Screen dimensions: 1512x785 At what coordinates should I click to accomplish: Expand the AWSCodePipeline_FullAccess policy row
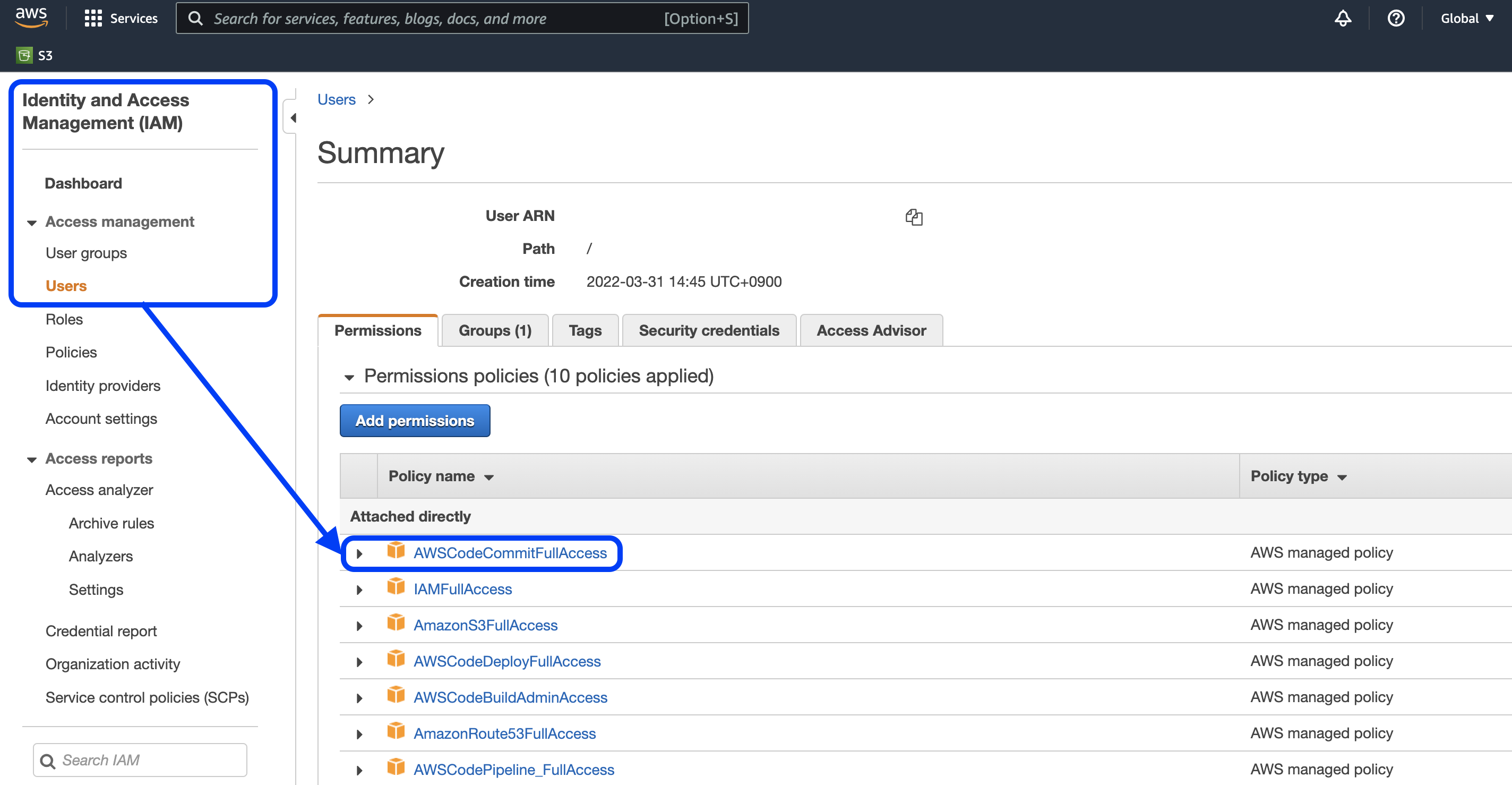point(359,770)
